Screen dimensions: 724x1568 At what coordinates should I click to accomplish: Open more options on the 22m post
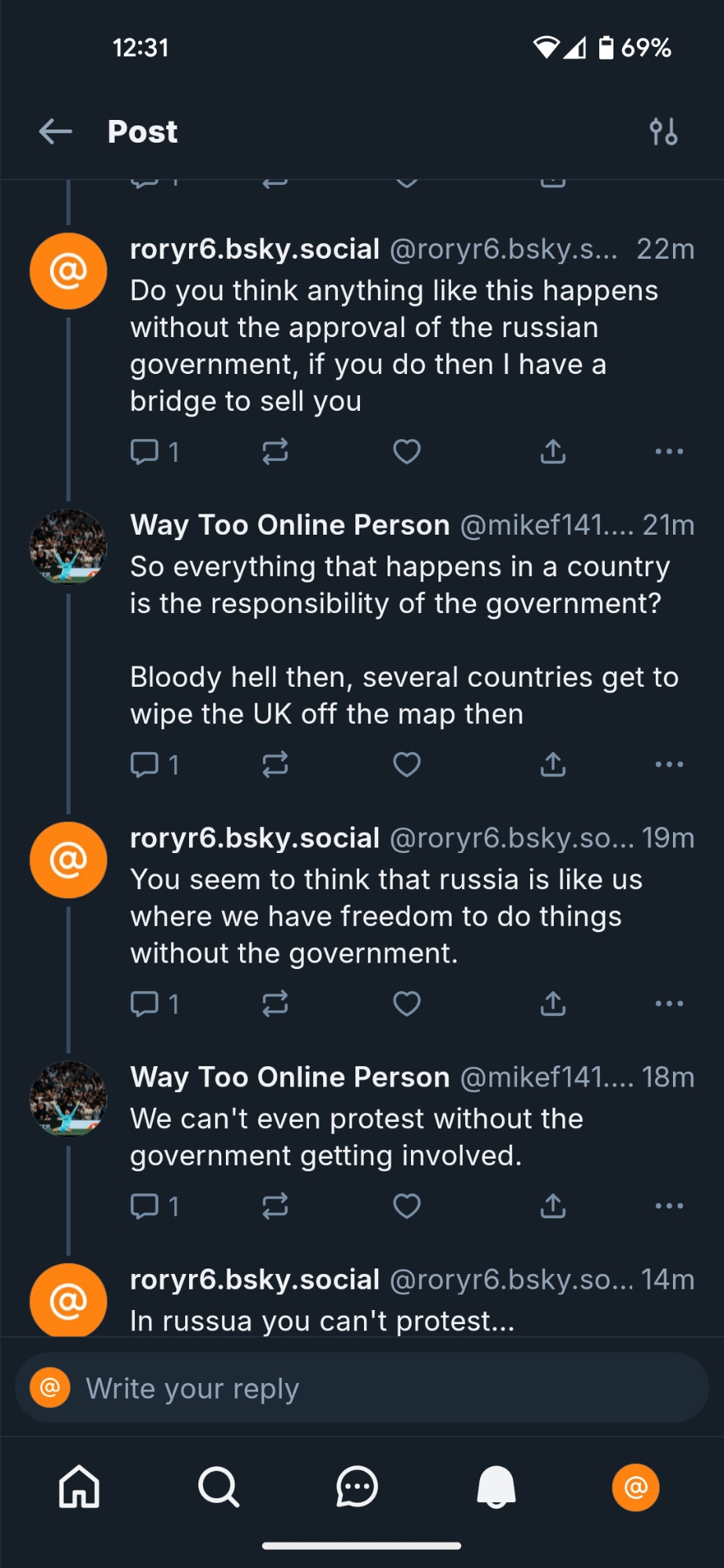pyautogui.click(x=668, y=452)
